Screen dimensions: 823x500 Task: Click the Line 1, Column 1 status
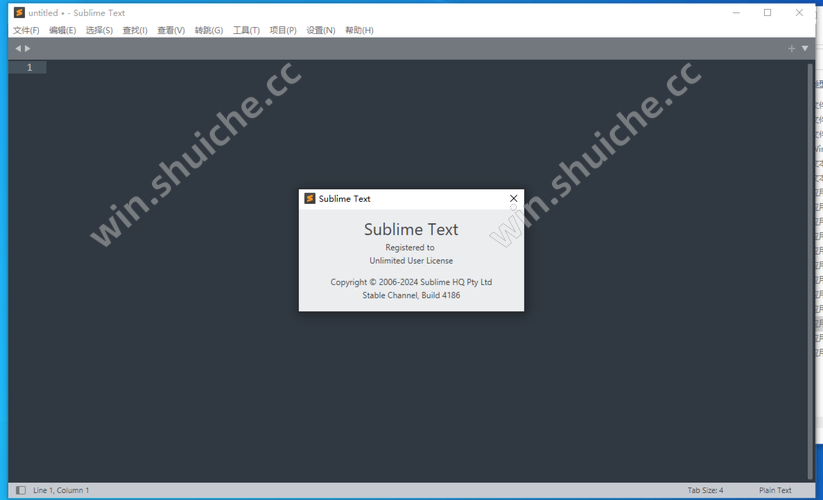tap(61, 490)
